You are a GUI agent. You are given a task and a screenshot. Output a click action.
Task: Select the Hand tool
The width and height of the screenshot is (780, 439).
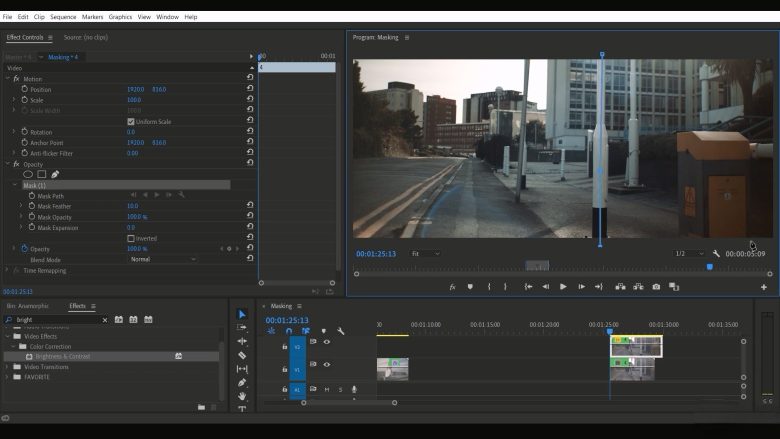242,396
